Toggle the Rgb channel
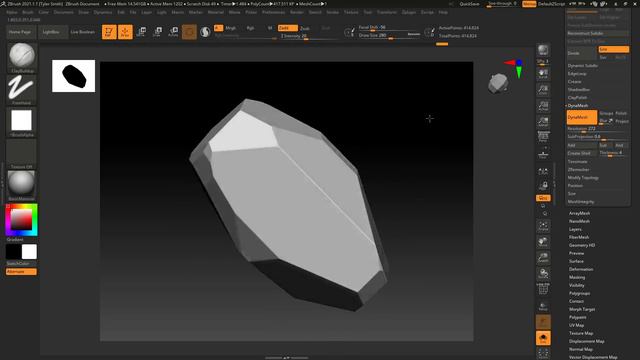The image size is (640, 360). [x=250, y=28]
